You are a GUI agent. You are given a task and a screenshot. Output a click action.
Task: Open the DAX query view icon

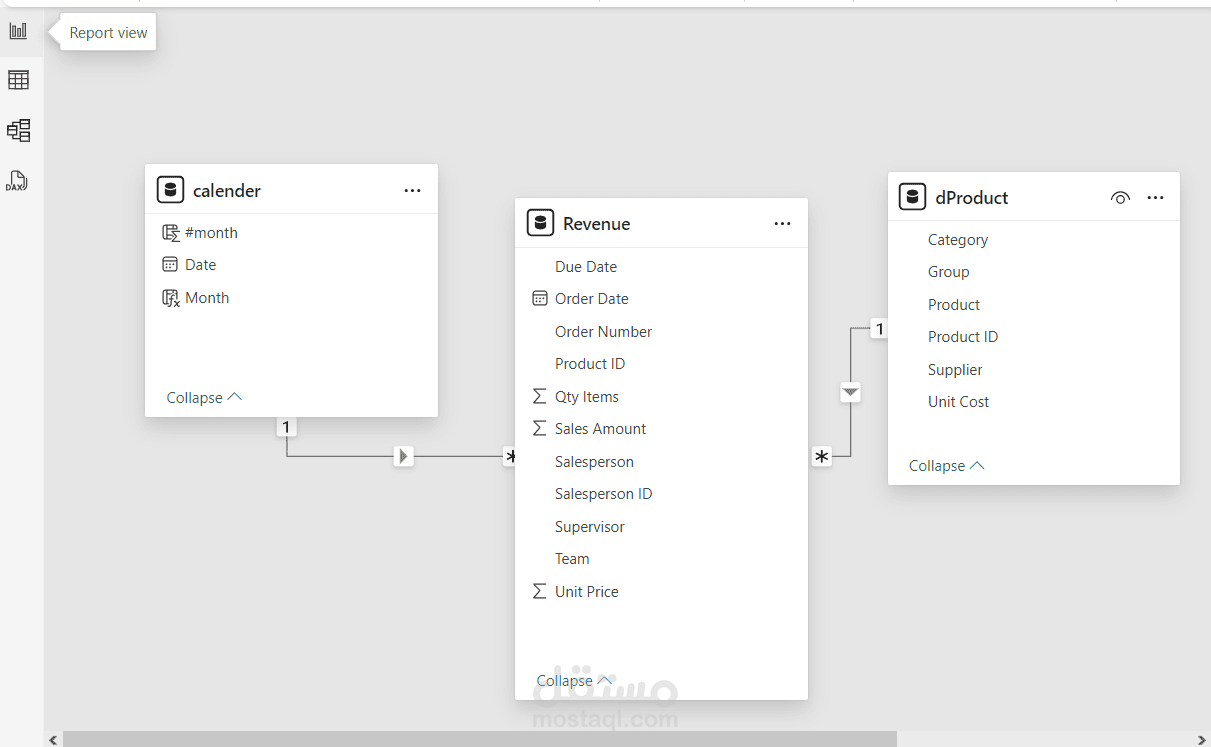click(x=17, y=181)
